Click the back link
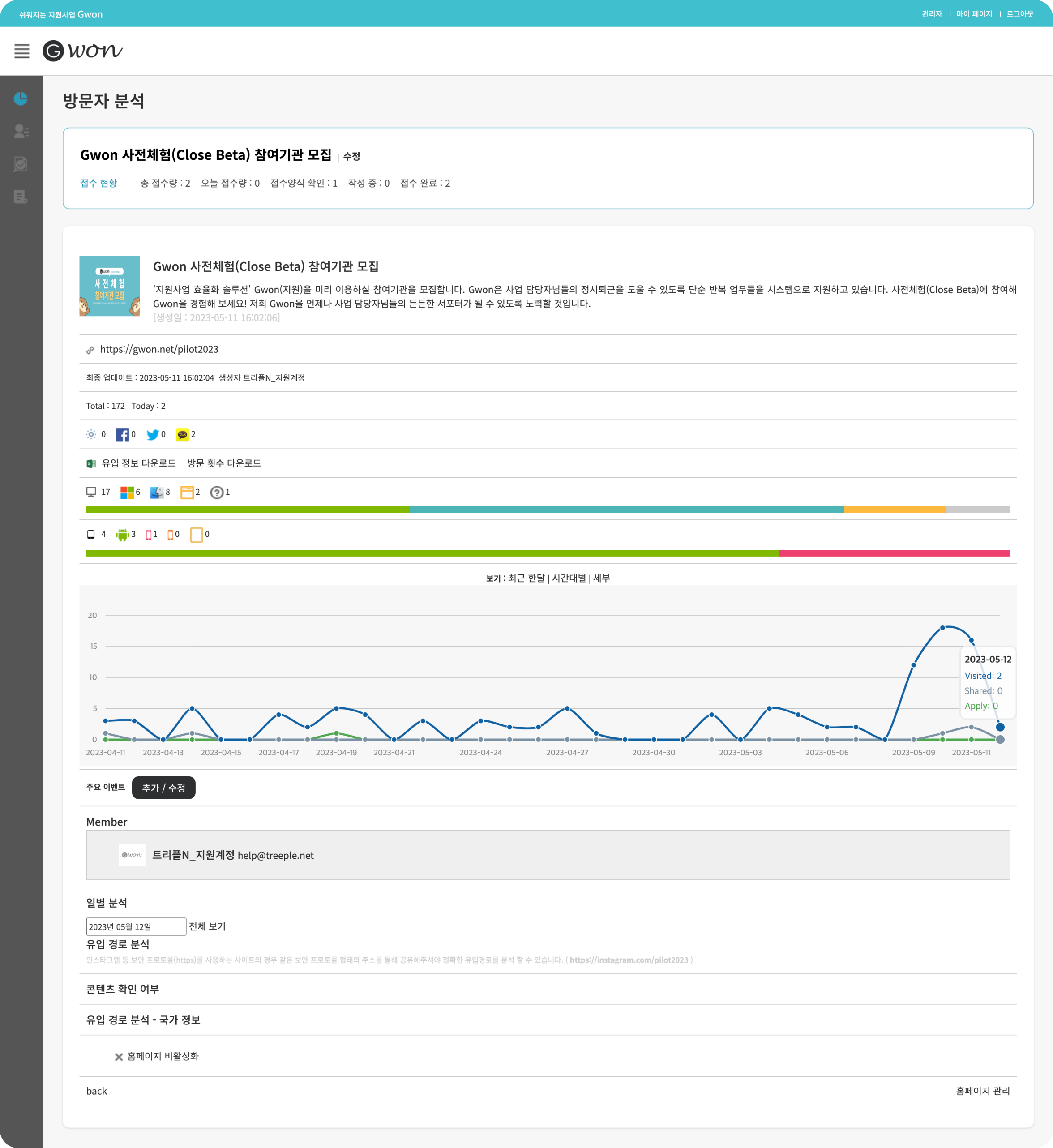Image resolution: width=1053 pixels, height=1148 pixels. click(96, 1091)
